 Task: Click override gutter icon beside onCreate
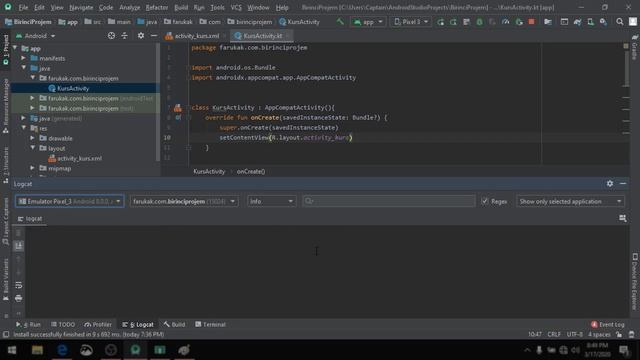[178, 118]
